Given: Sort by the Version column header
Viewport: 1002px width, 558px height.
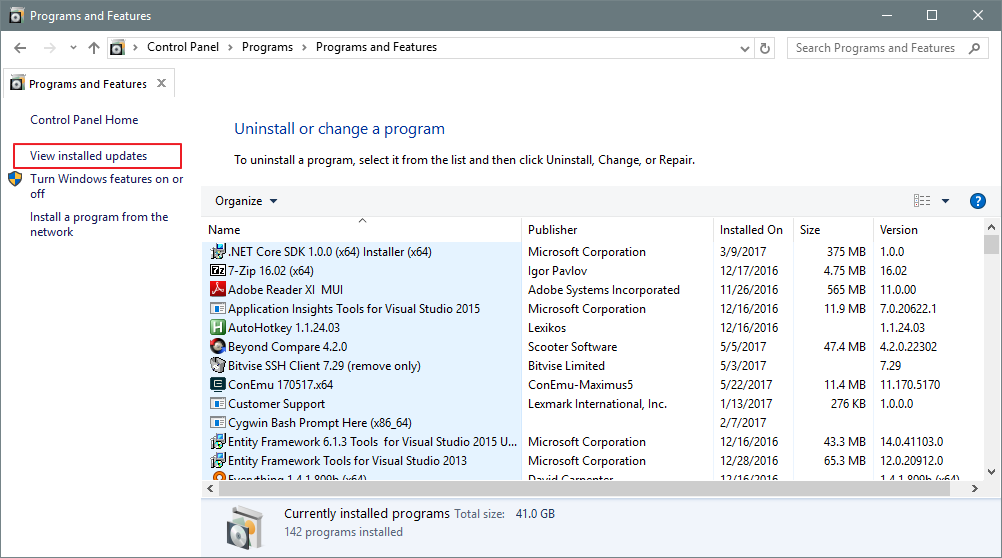Looking at the screenshot, I should click(x=928, y=229).
